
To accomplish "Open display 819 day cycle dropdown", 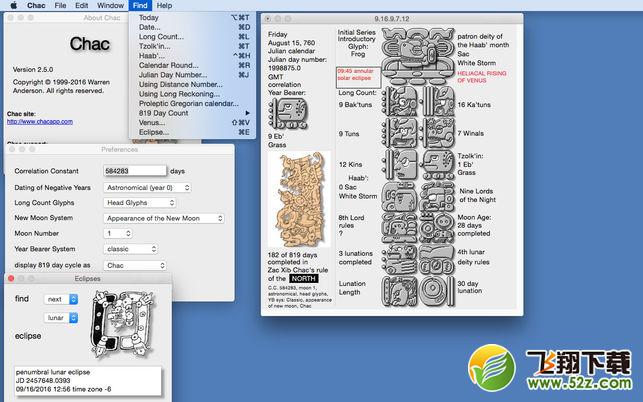I will tap(135, 265).
